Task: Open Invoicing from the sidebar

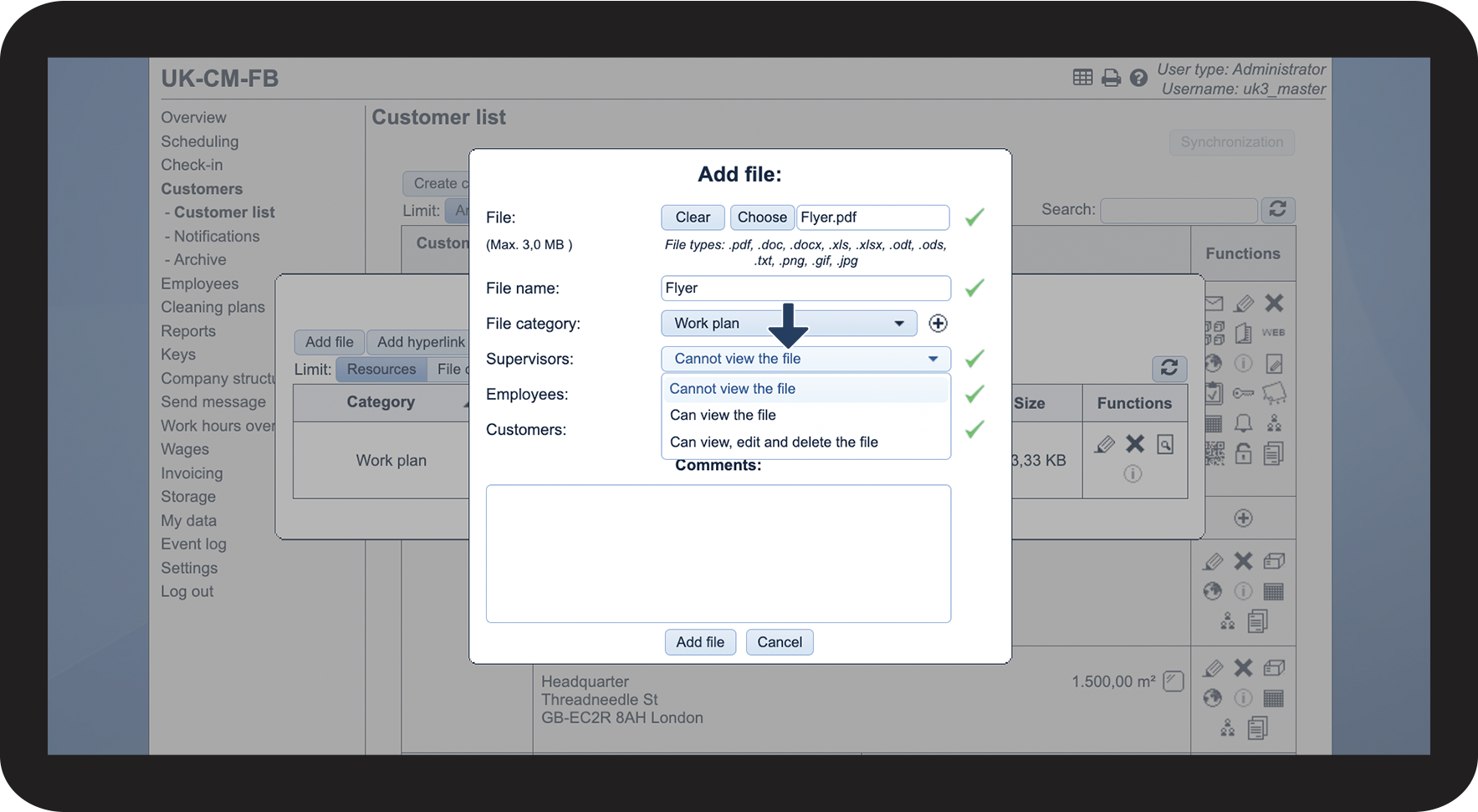Action: [192, 473]
